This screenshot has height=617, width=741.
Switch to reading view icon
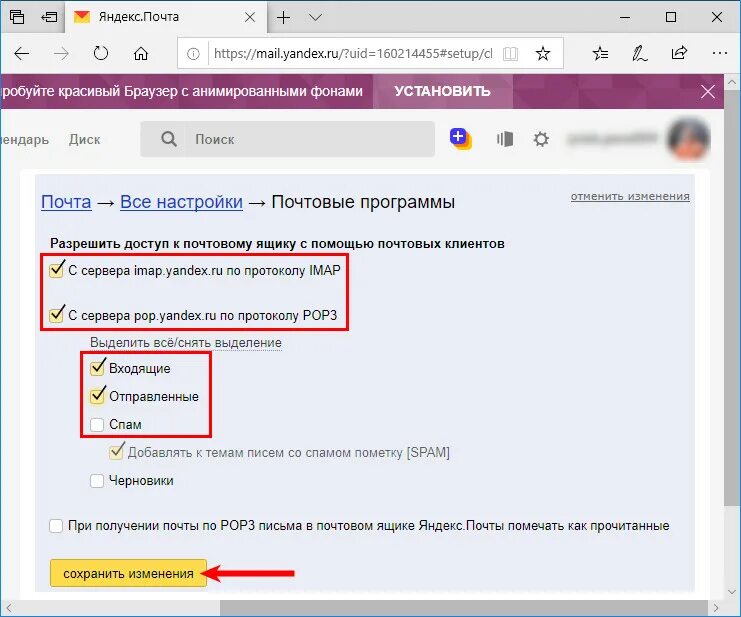point(510,54)
